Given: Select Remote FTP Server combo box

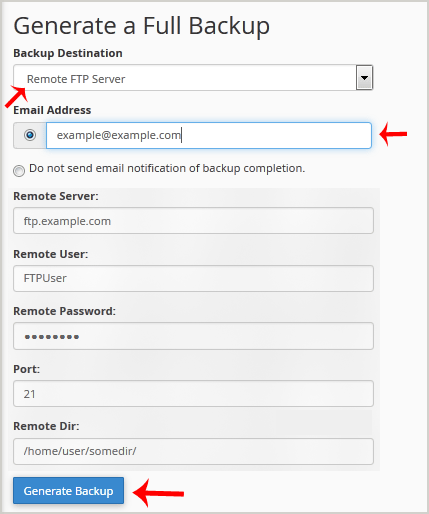Looking at the screenshot, I should [193, 78].
